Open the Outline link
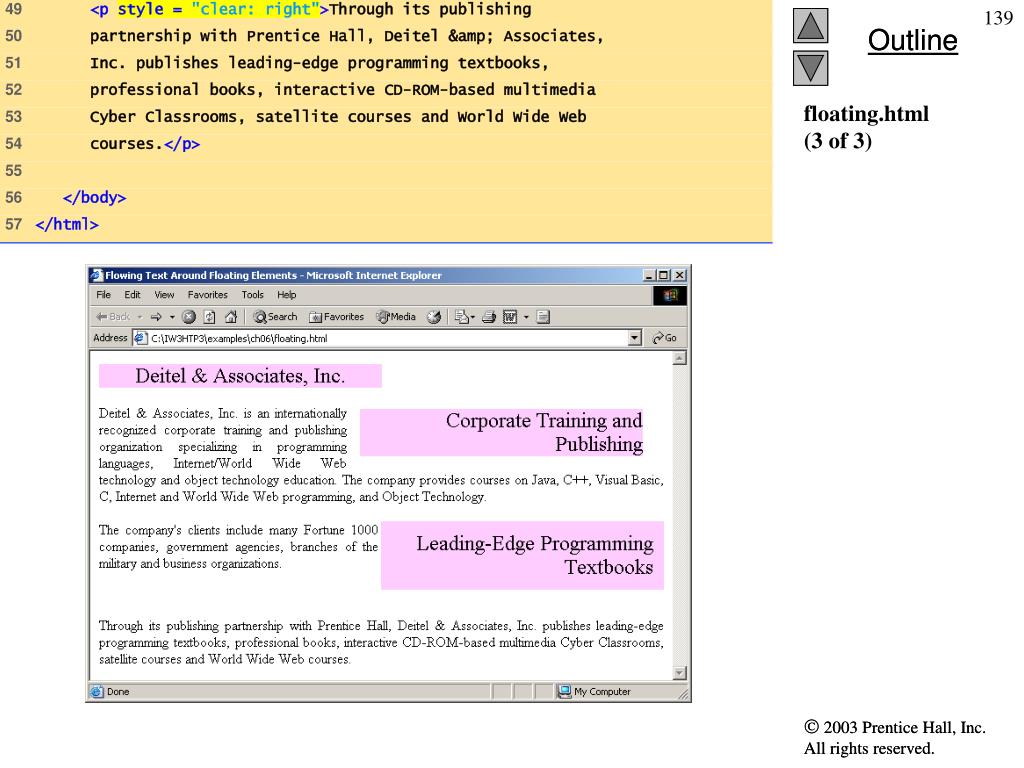This screenshot has width=1024, height=768. pyautogui.click(x=912, y=40)
